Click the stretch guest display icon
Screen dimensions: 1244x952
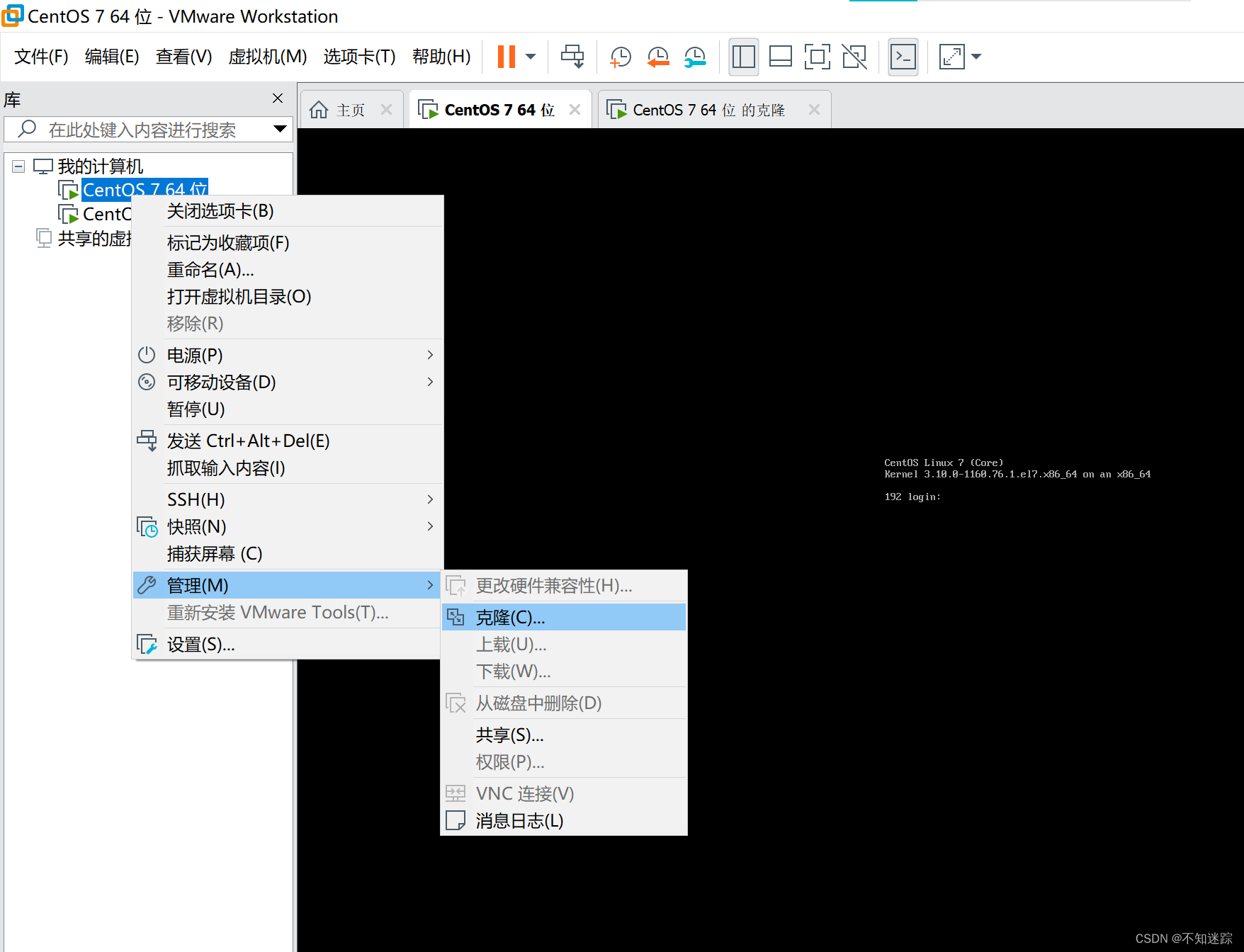click(951, 57)
